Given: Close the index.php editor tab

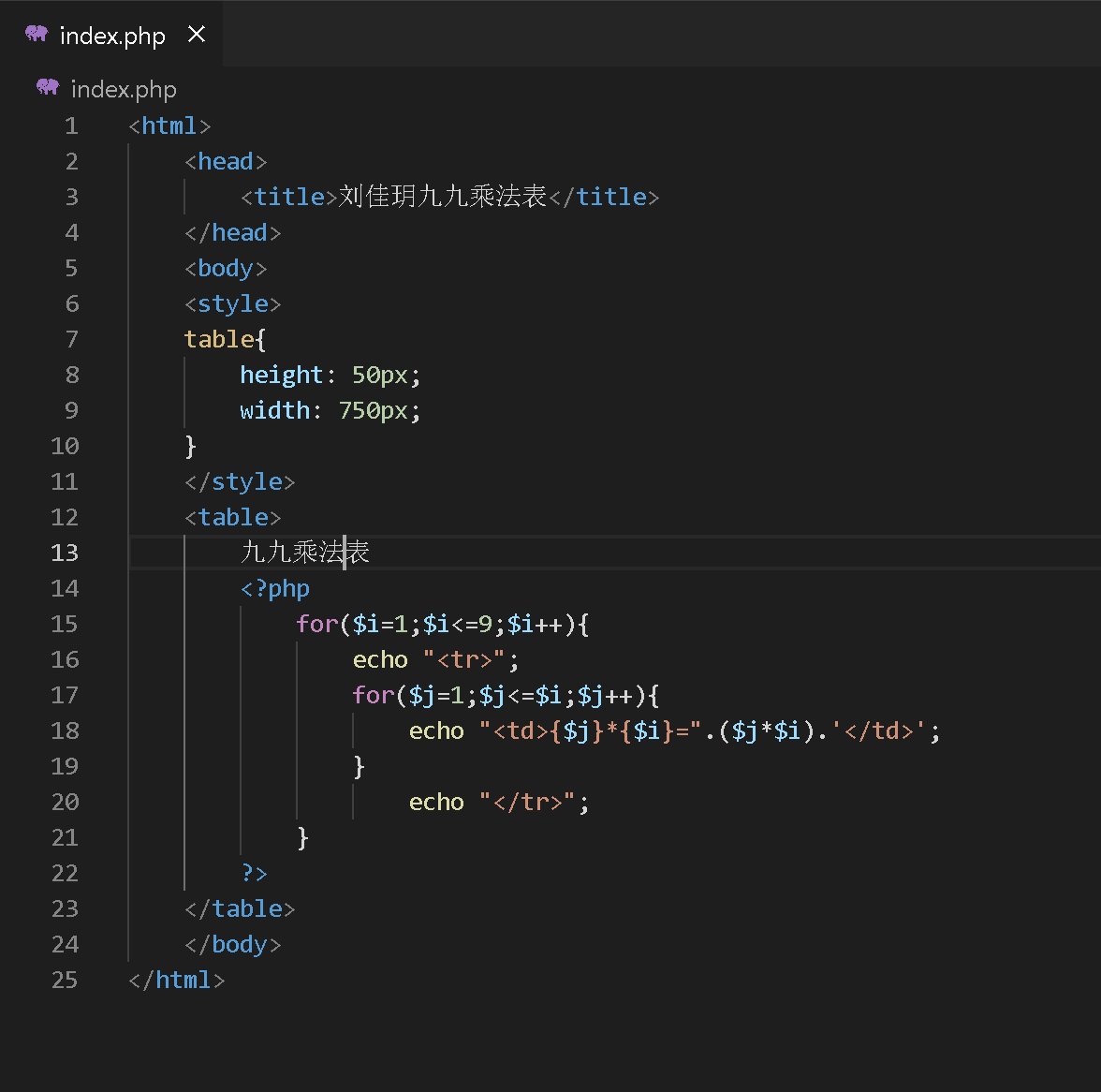Looking at the screenshot, I should coord(197,35).
